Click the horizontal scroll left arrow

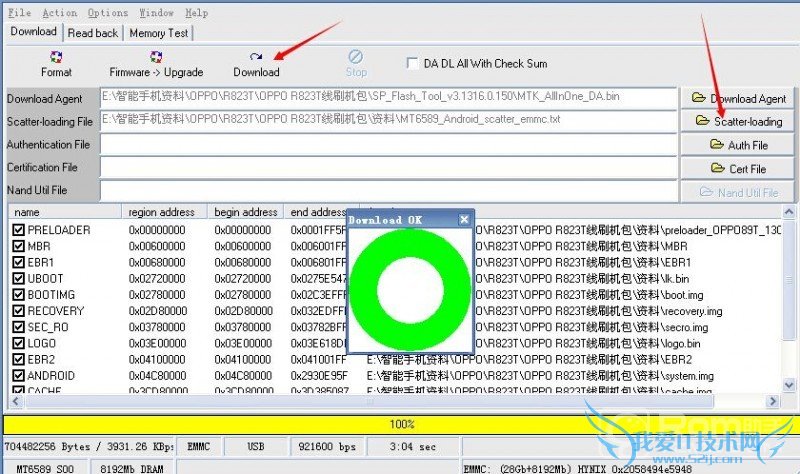click(16, 402)
